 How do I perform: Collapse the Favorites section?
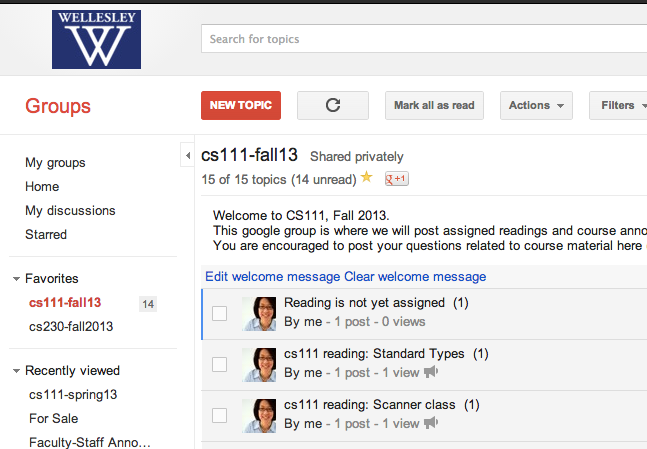coord(17,279)
